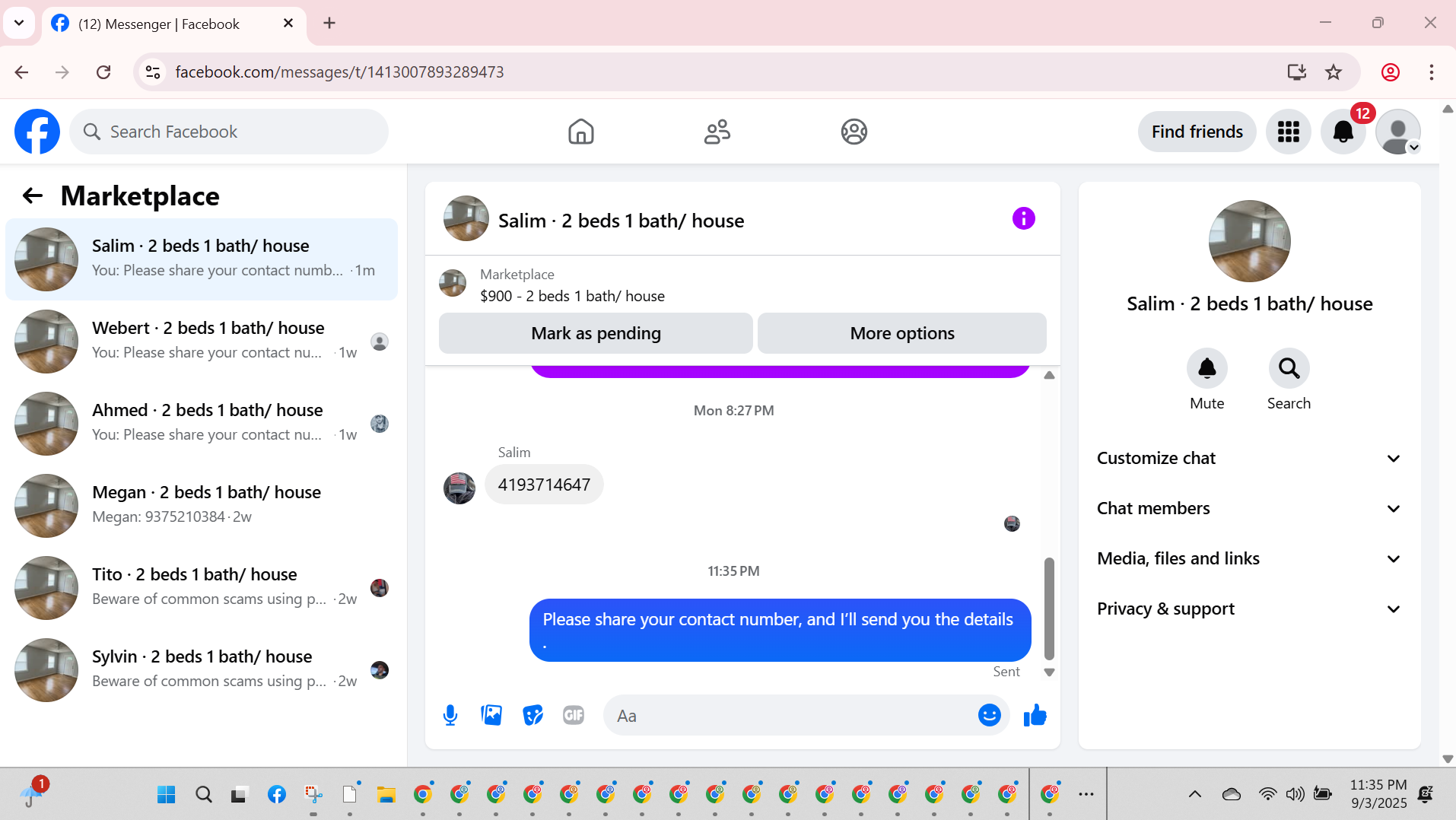Open Windows taskbar search
Image resolution: width=1456 pixels, height=820 pixels.
tap(203, 795)
